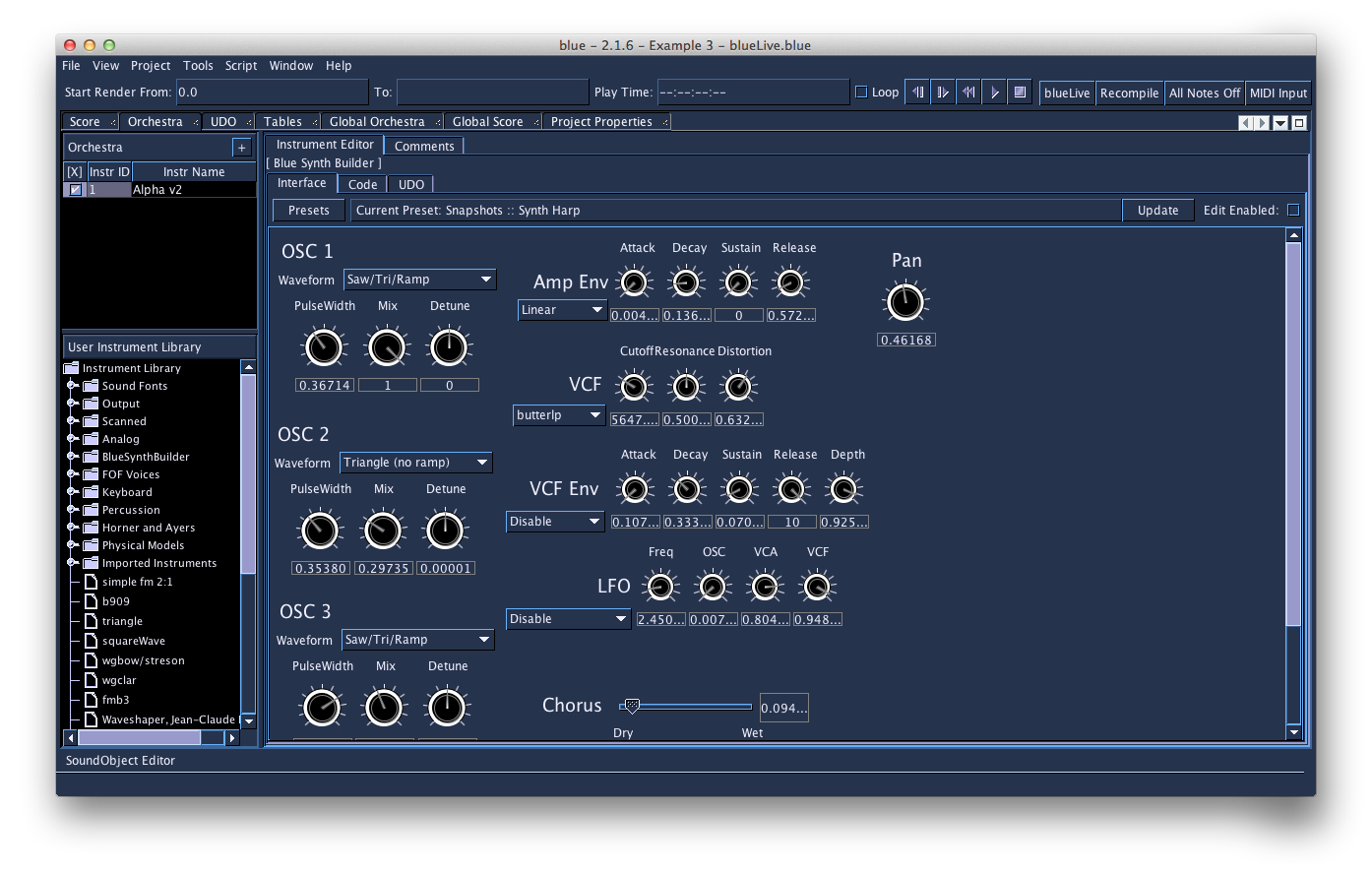Adjust the Chorus dry/wet slider

(x=631, y=706)
